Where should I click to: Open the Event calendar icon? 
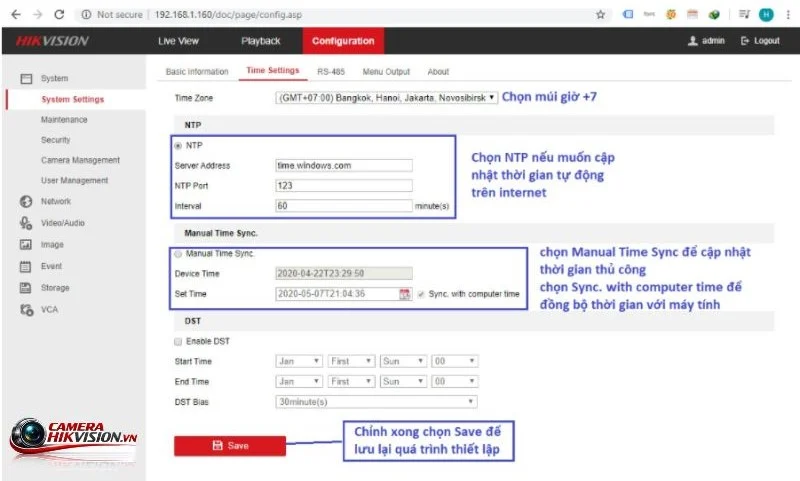pyautogui.click(x=25, y=266)
